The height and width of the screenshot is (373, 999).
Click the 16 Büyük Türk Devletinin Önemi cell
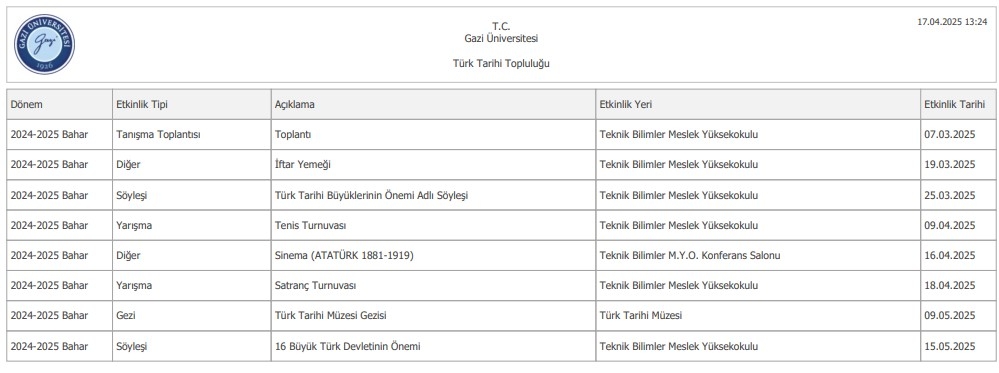click(433, 346)
